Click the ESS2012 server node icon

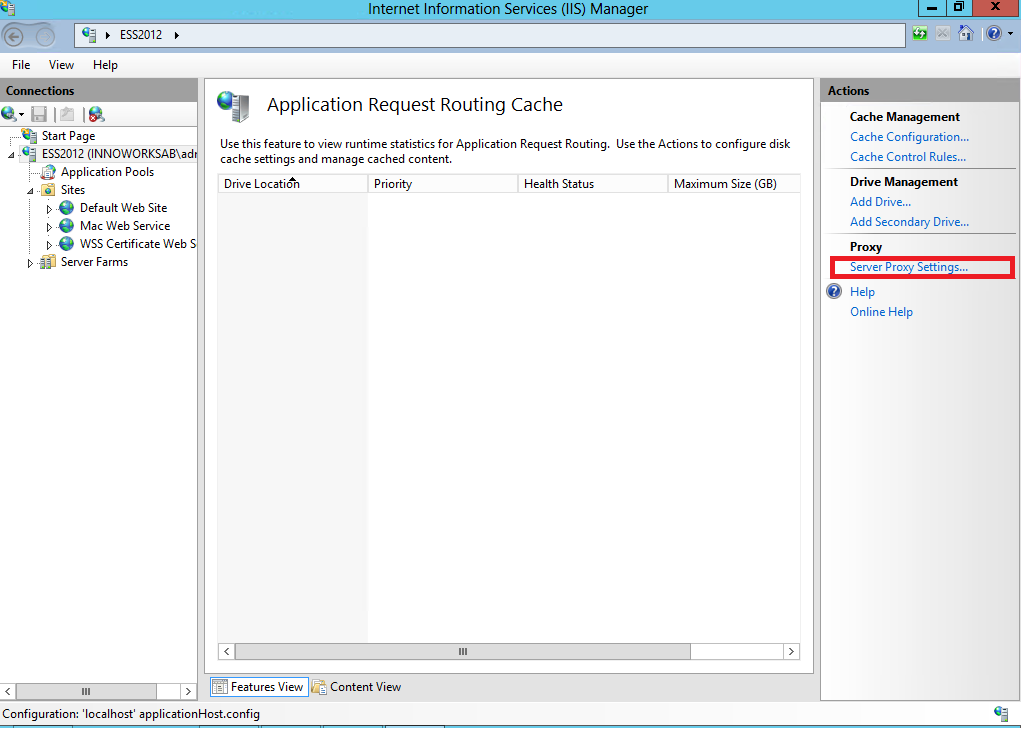point(29,154)
